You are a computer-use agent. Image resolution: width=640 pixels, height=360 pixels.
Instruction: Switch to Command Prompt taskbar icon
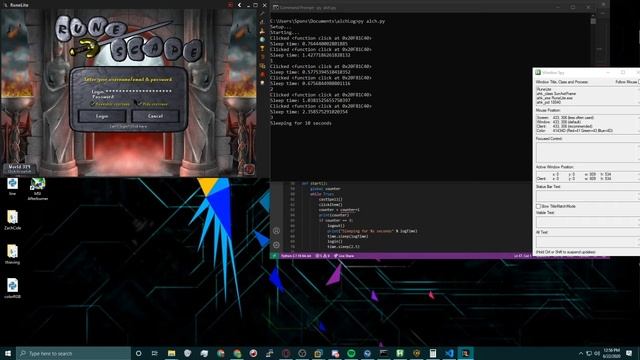point(384,353)
